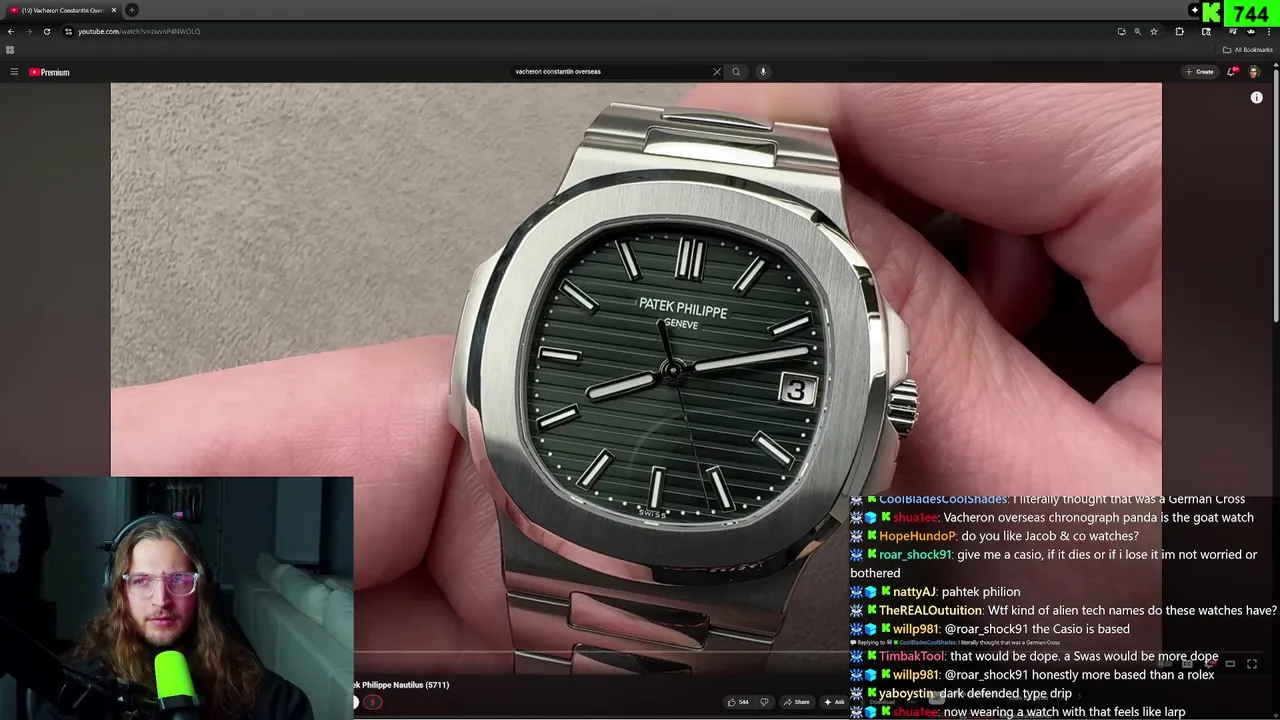
Task: Bookmark this page with the star
Action: tap(1154, 31)
